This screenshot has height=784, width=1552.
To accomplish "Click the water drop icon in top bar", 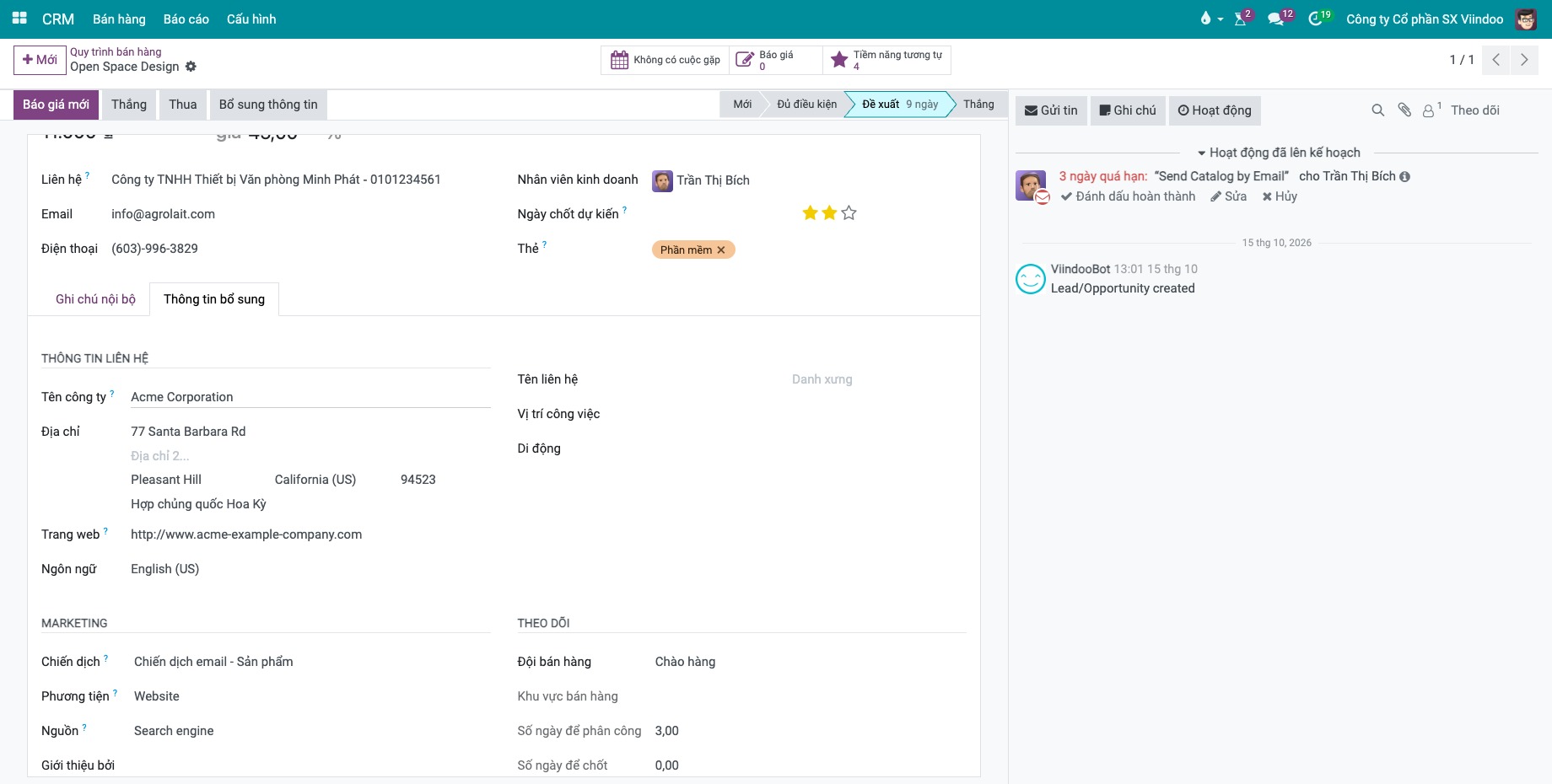I will 1205,19.
